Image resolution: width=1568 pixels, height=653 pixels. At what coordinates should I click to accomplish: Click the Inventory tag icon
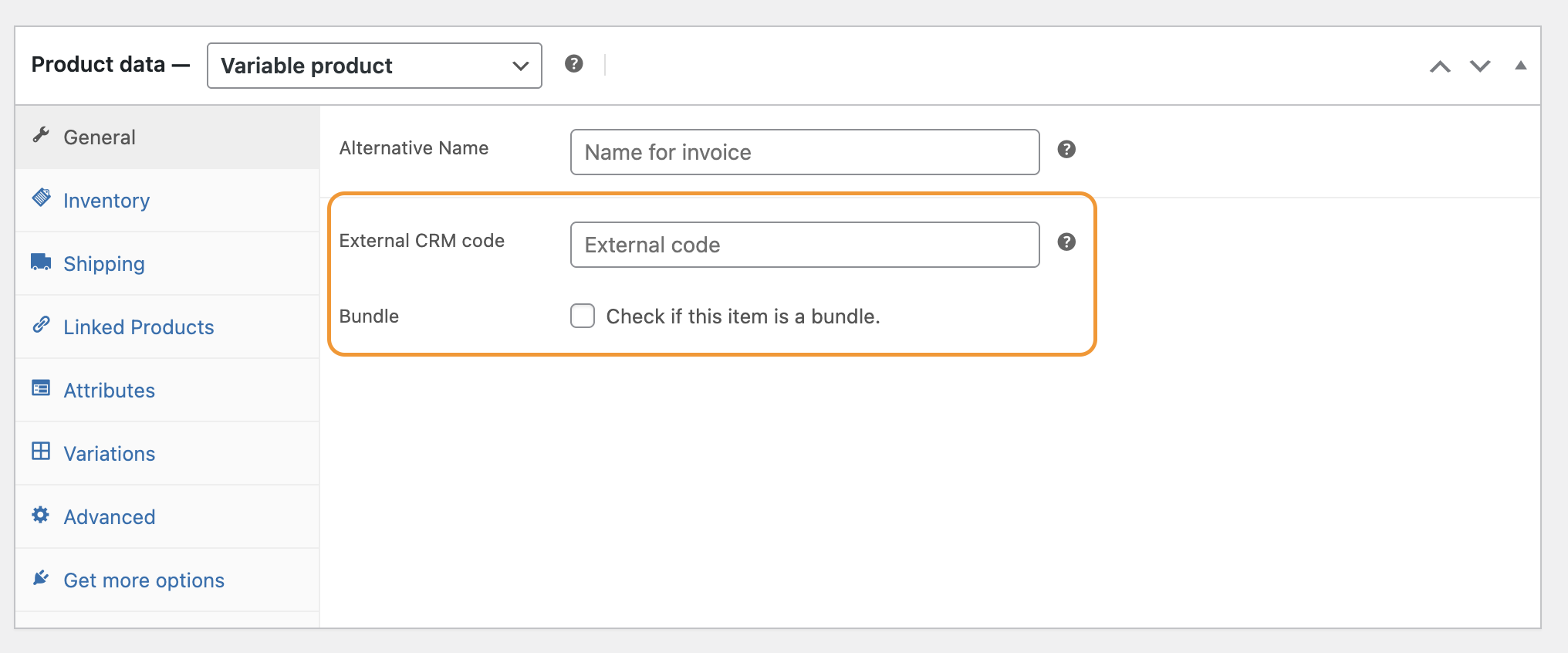coord(41,198)
